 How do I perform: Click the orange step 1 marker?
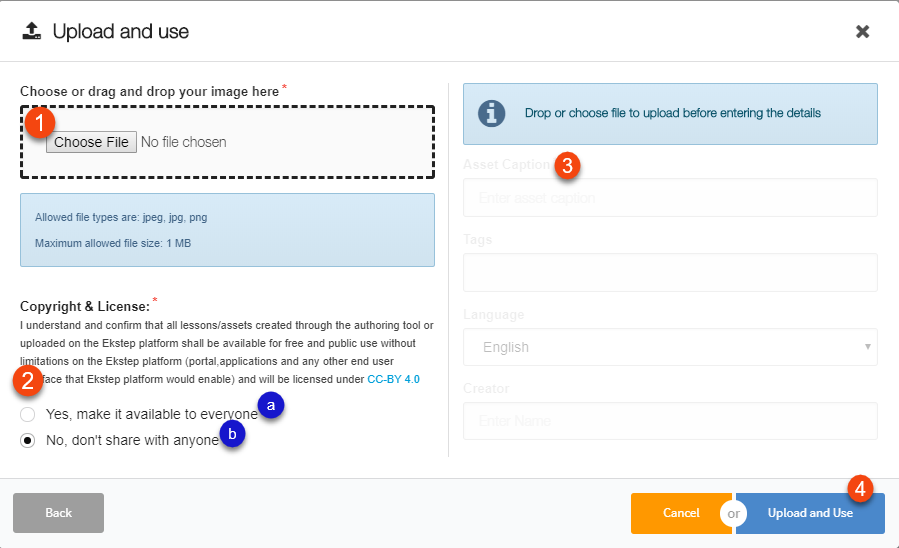pos(40,124)
